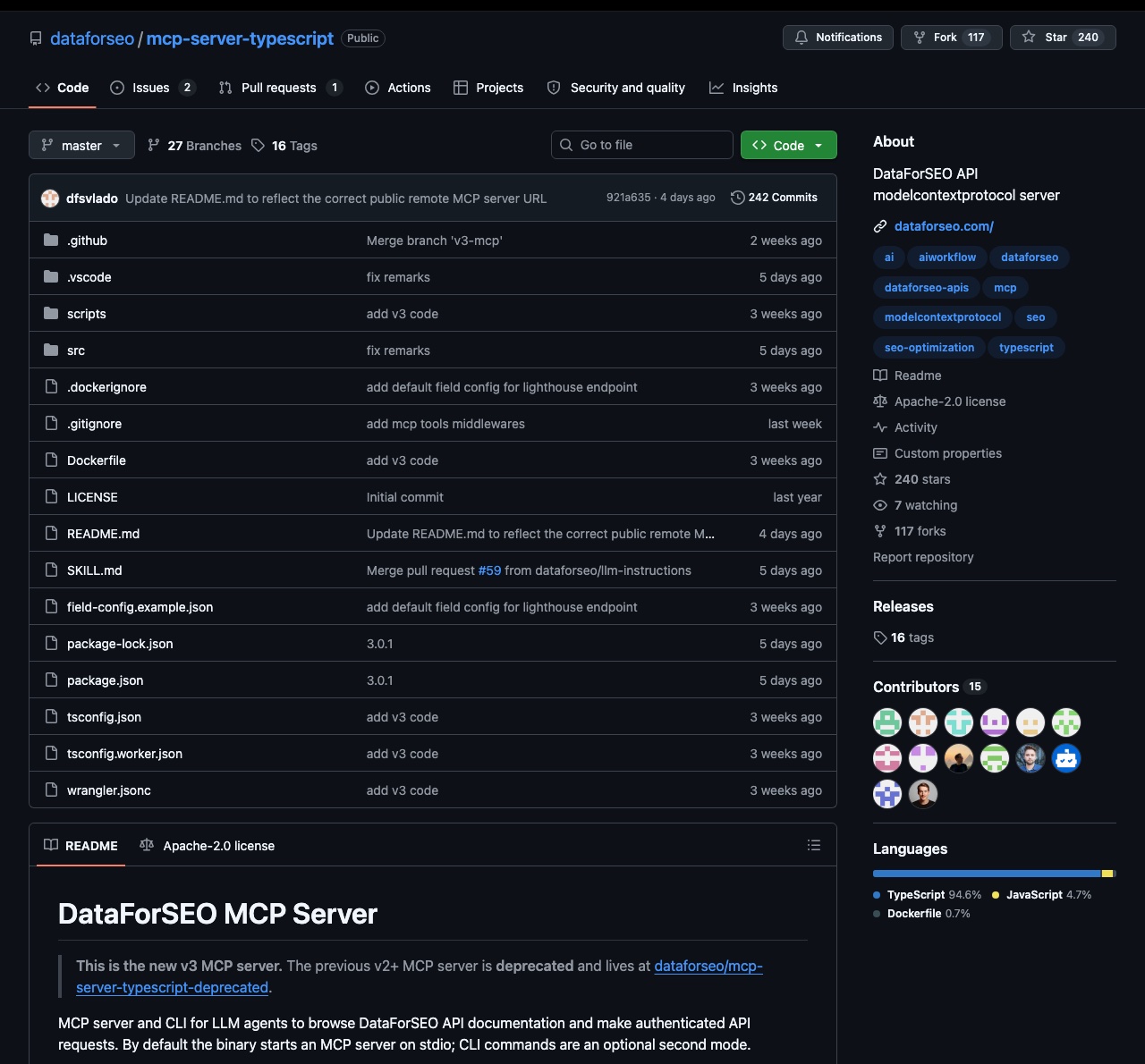The image size is (1145, 1064).
Task: Open field-config.example.json file
Action: [140, 607]
